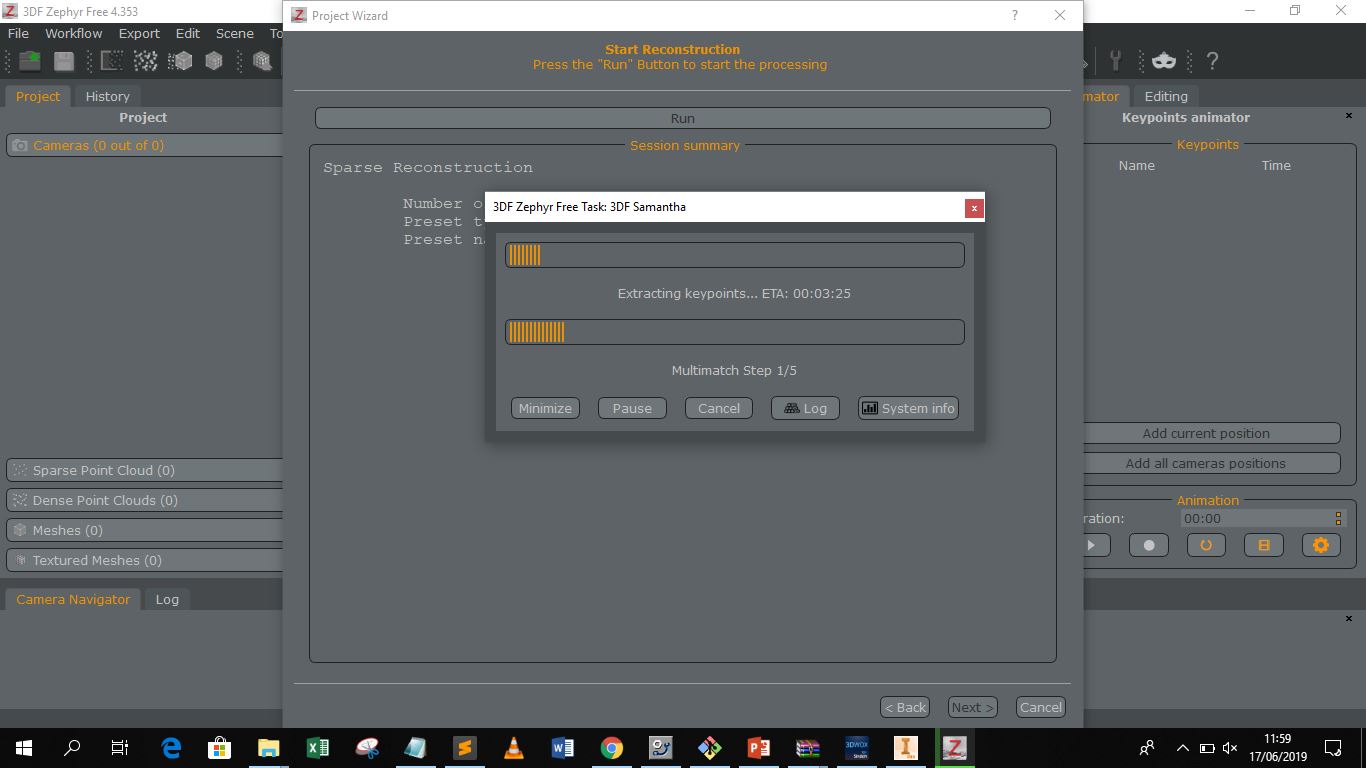
Task: Open Microsoft Edge from the taskbar
Action: coord(171,747)
